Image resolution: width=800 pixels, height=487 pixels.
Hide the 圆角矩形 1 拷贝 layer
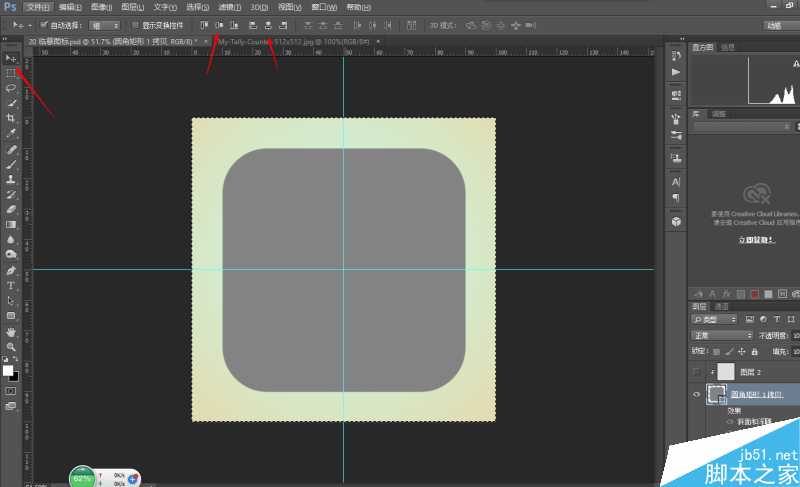point(697,395)
